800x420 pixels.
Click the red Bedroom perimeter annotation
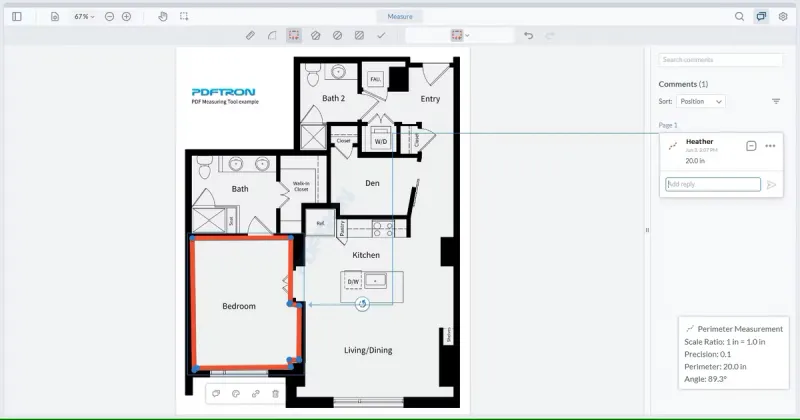tap(193, 303)
